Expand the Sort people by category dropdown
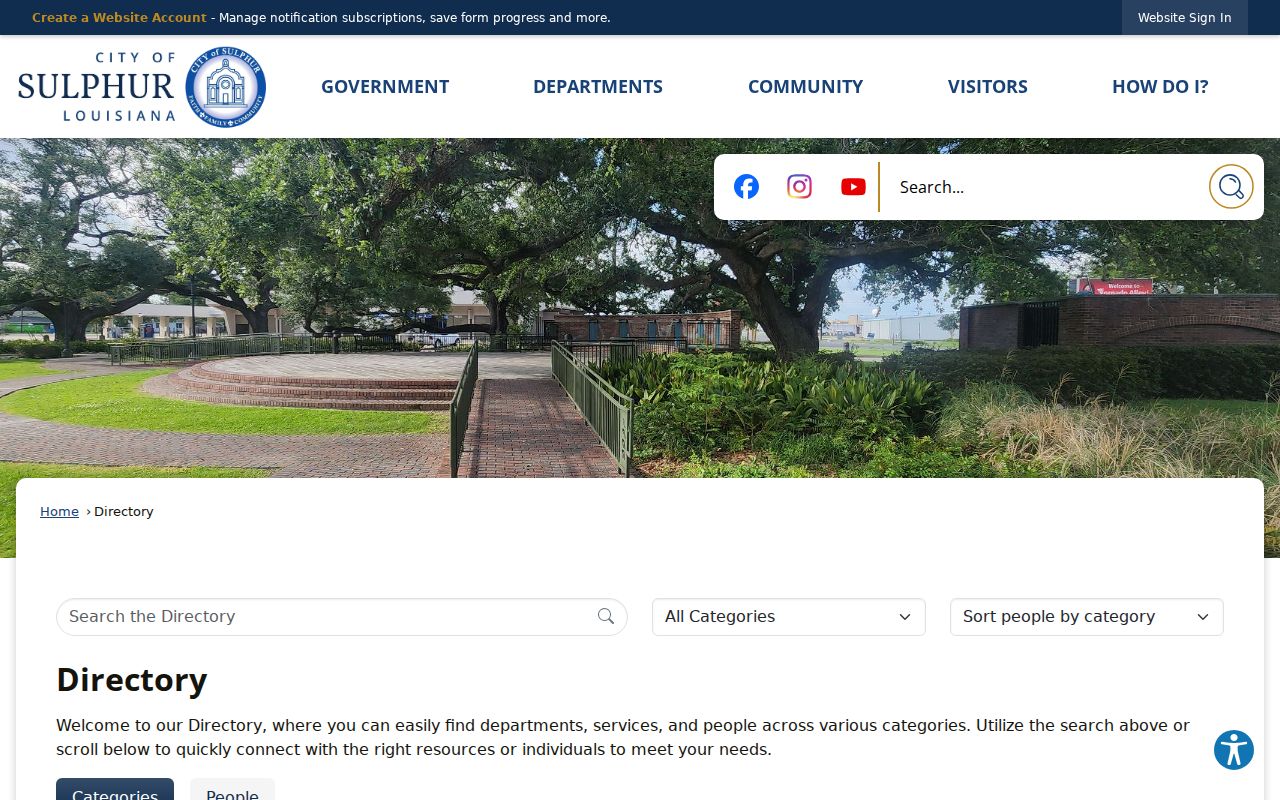 [1087, 617]
